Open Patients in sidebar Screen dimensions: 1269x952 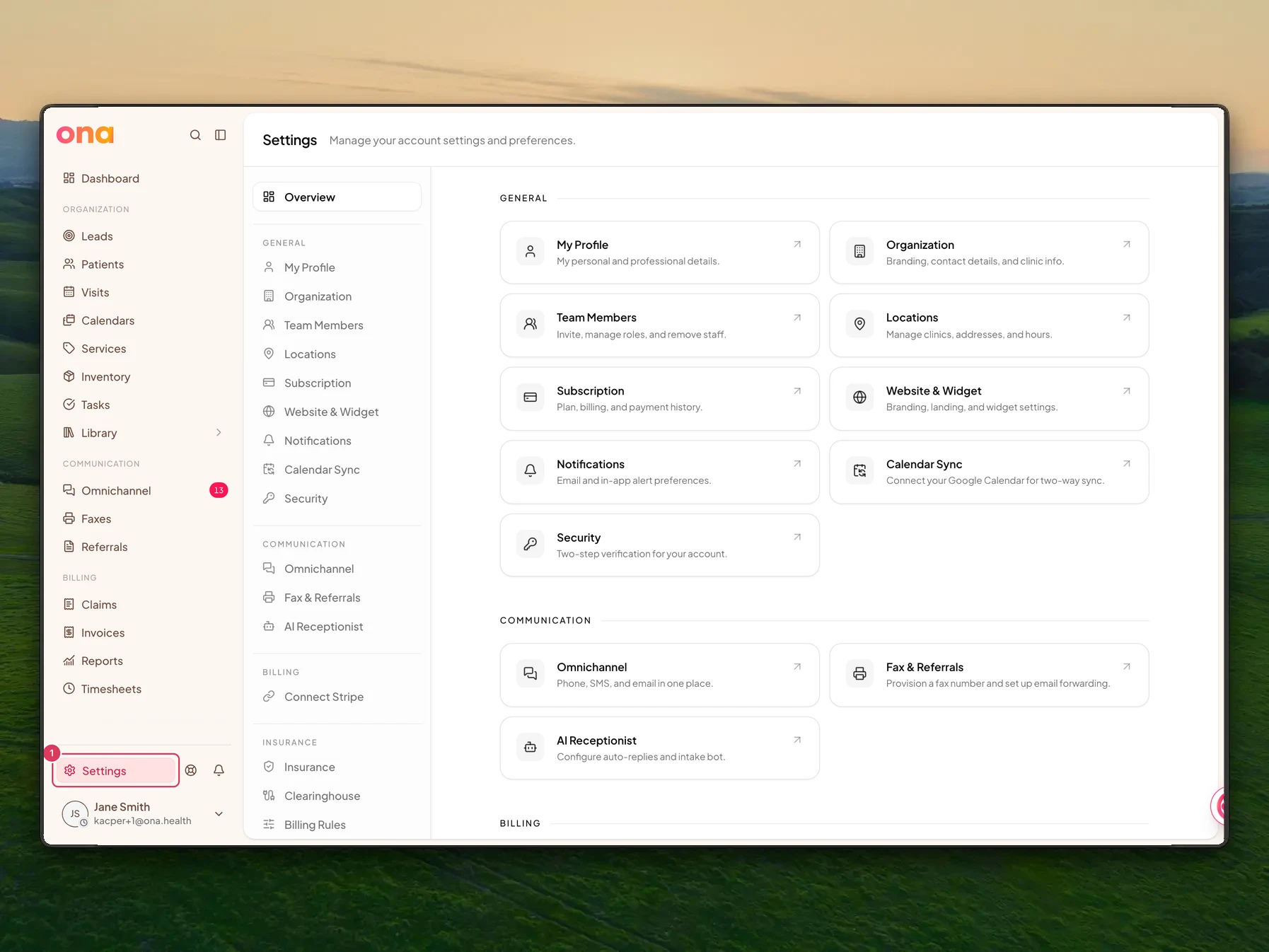(144, 265)
